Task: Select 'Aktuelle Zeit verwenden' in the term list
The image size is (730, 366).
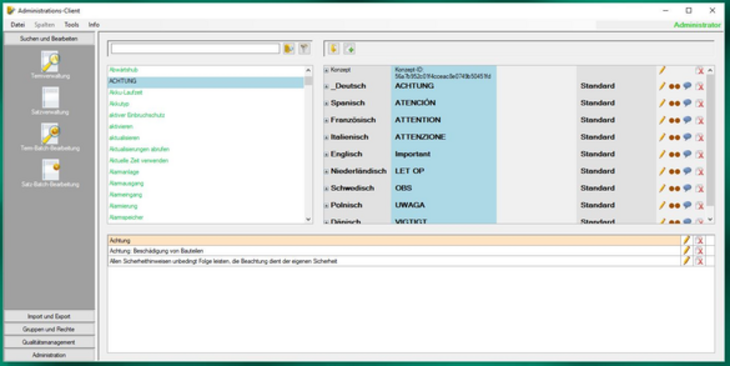Action: click(x=139, y=161)
